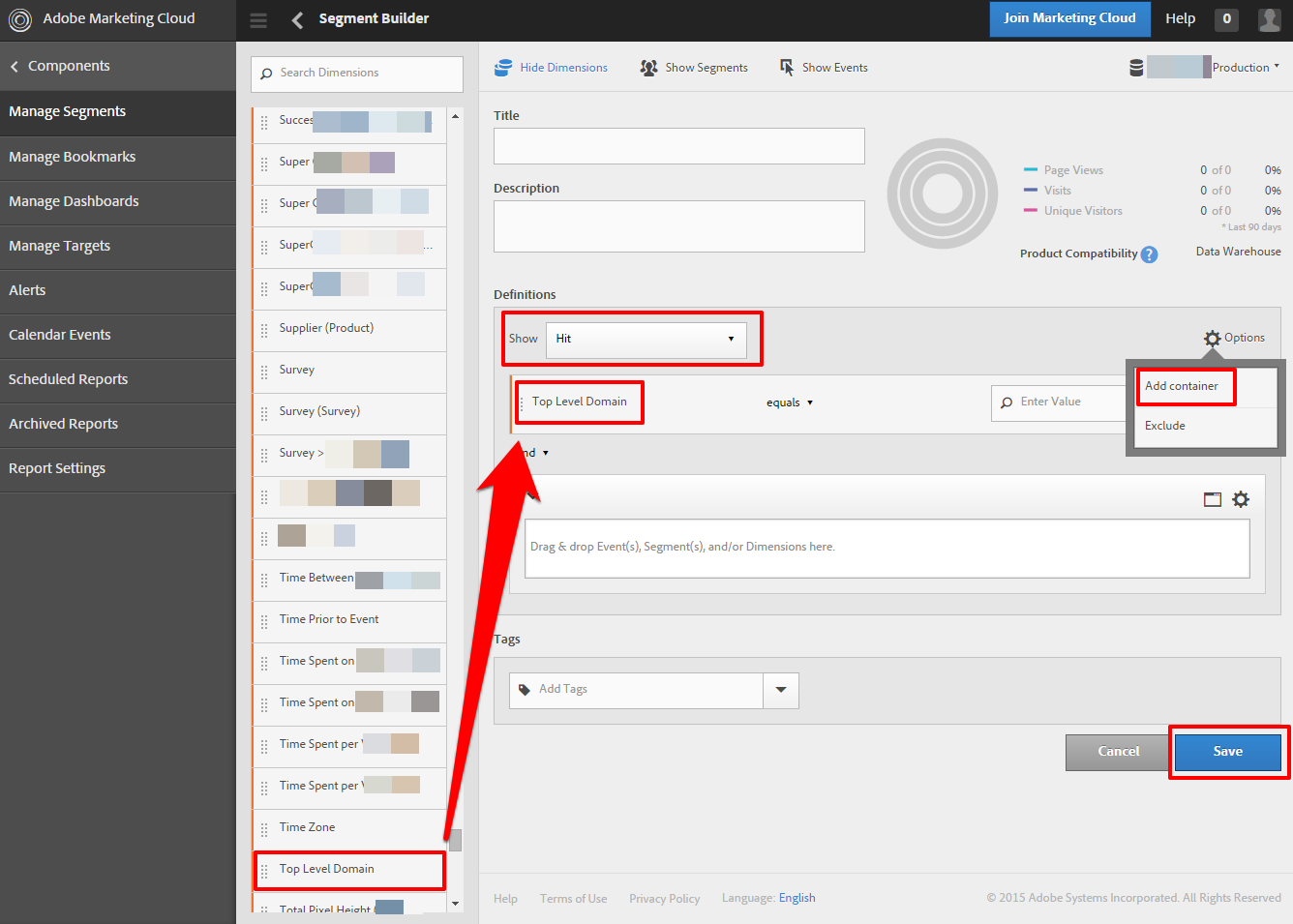Screen dimensions: 1293x924
Task: Open Manage Segments in sidebar
Action: 118,112
